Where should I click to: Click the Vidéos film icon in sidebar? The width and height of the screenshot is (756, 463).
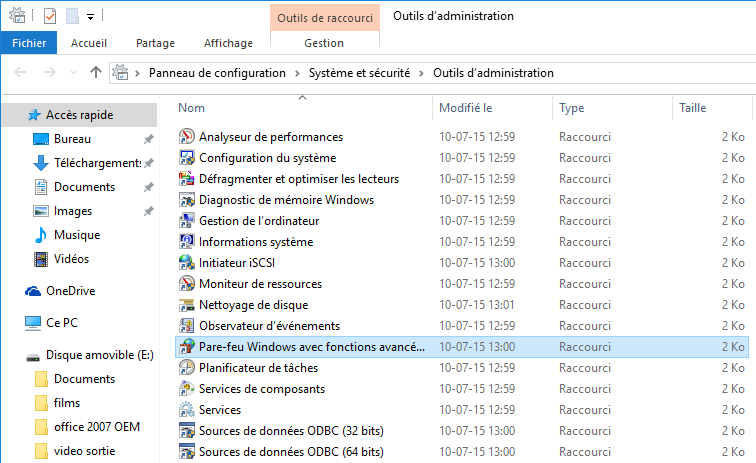[41, 259]
